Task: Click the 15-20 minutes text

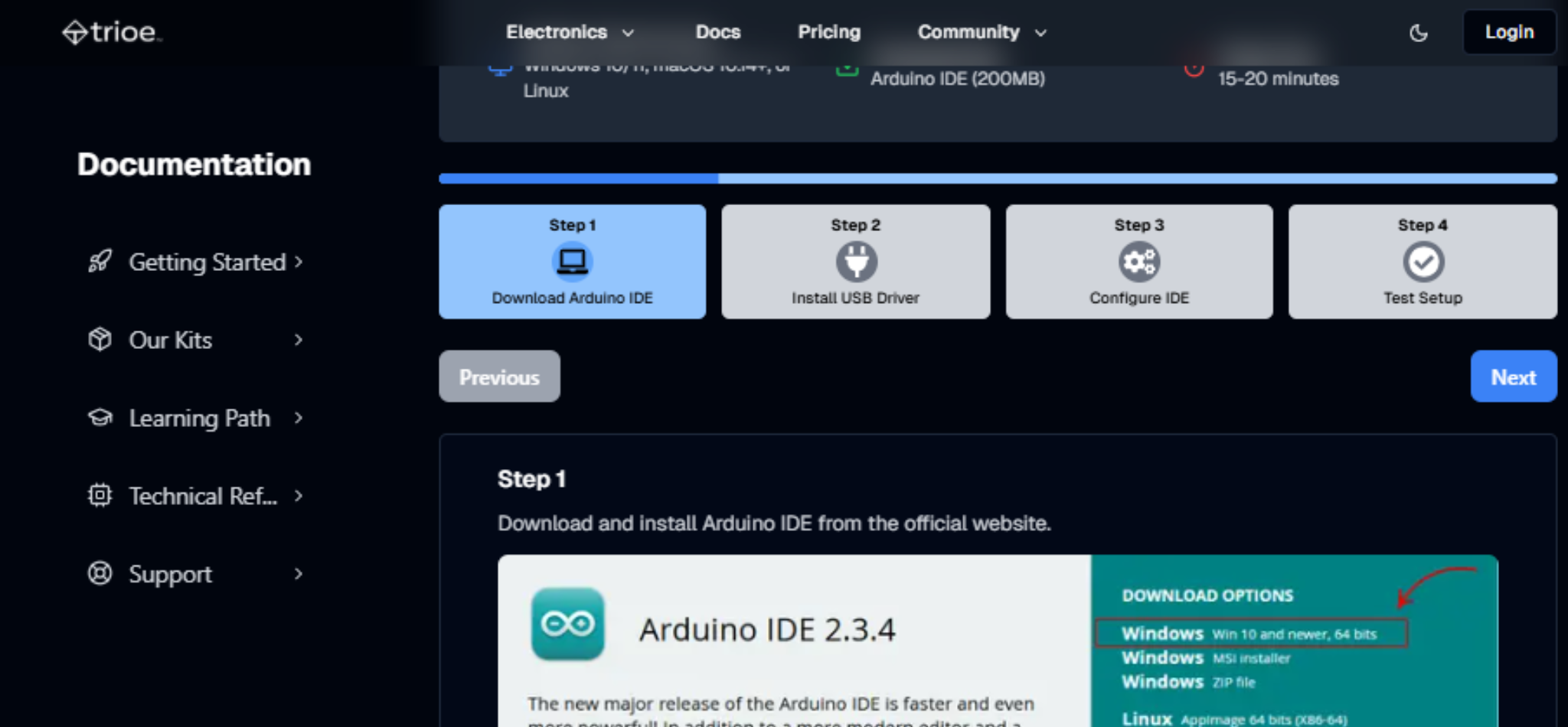Action: coord(1278,79)
